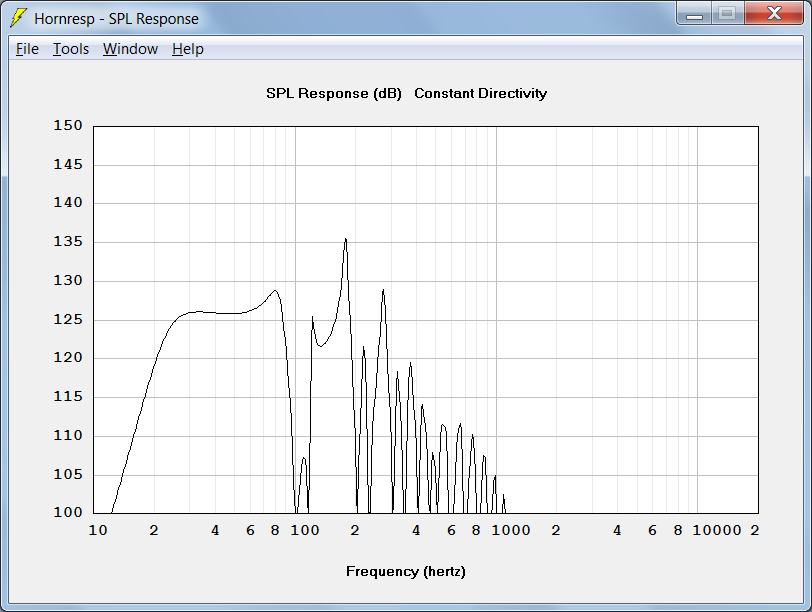The image size is (812, 612).
Task: Maximize the Hornresp SPL Response window
Action: [728, 14]
